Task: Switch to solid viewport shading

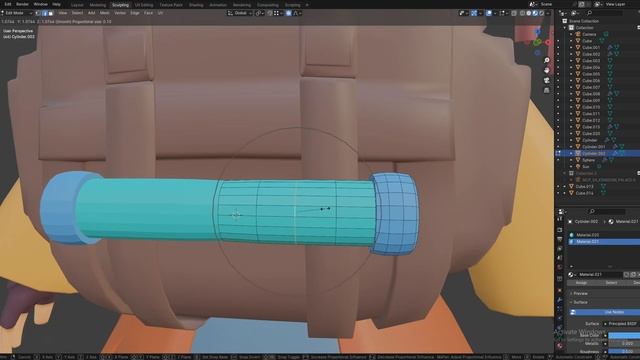Action: click(x=529, y=13)
